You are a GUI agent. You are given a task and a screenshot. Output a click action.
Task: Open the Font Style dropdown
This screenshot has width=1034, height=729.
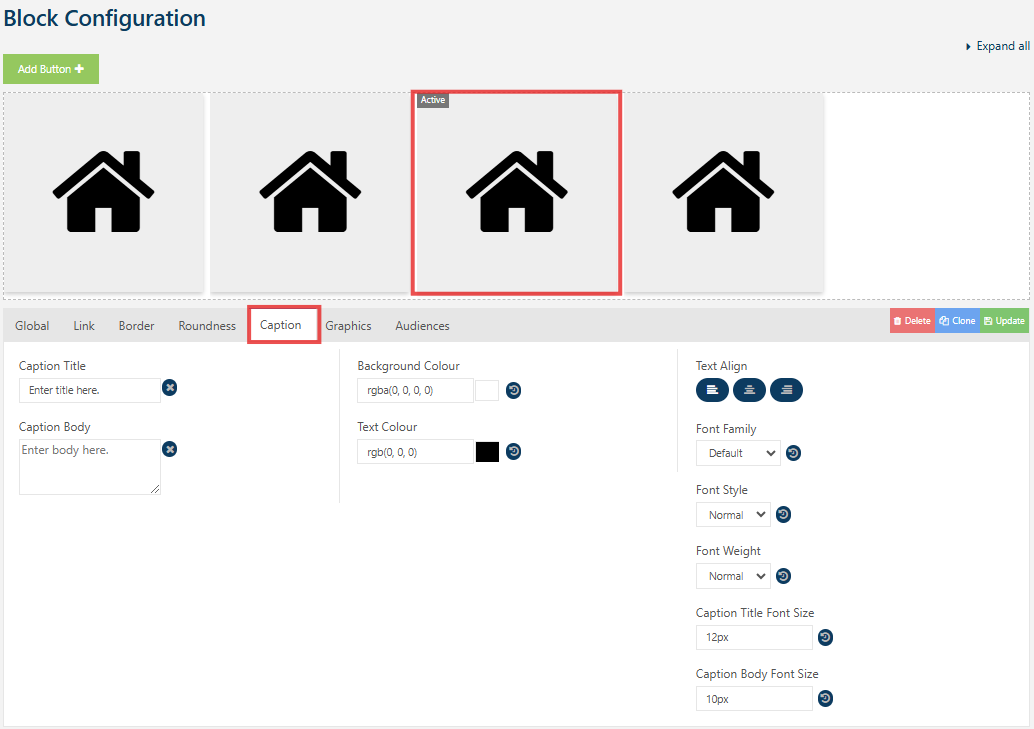tap(733, 515)
